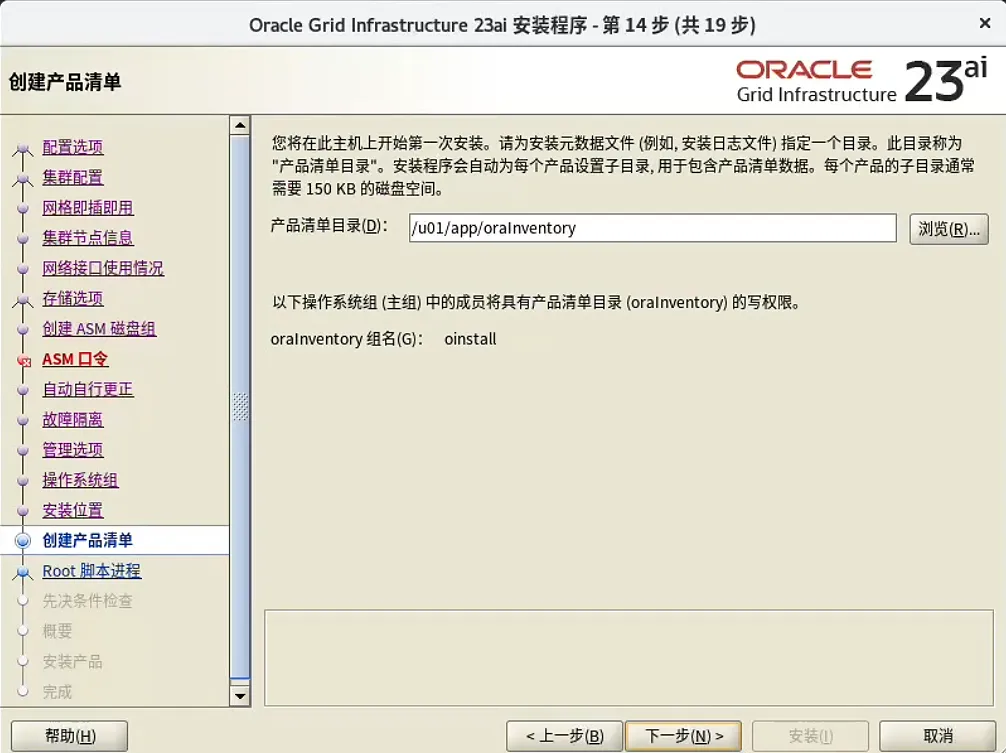This screenshot has height=753, width=1006.
Task: Select the 网格即插即用 step link
Action: click(x=88, y=207)
